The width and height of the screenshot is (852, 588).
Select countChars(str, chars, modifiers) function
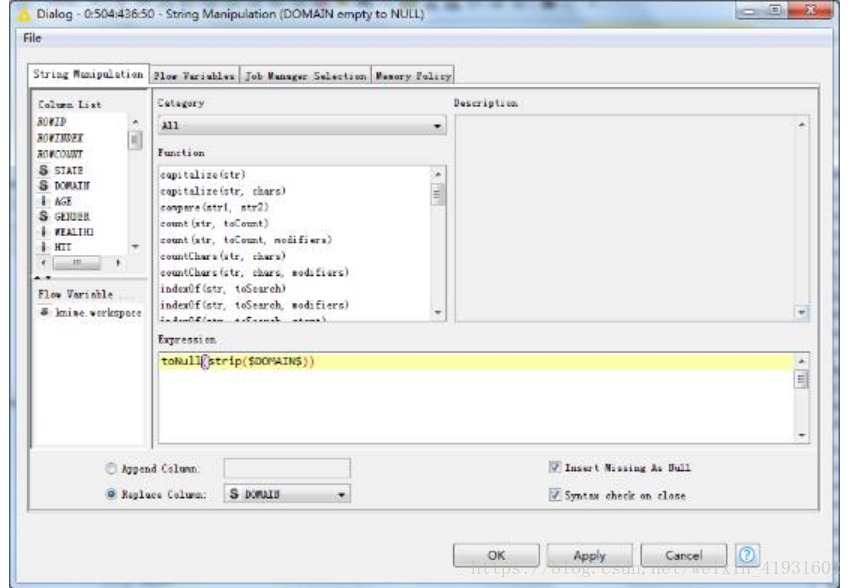click(254, 272)
